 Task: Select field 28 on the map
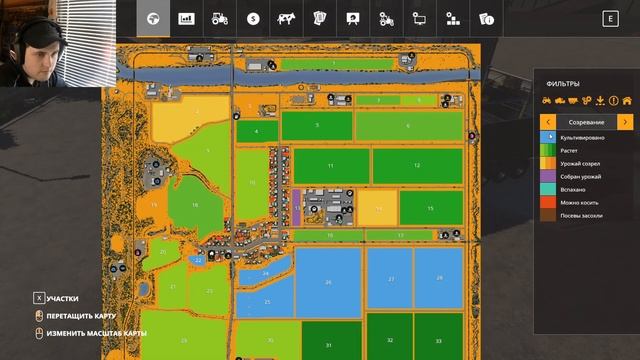[439, 278]
